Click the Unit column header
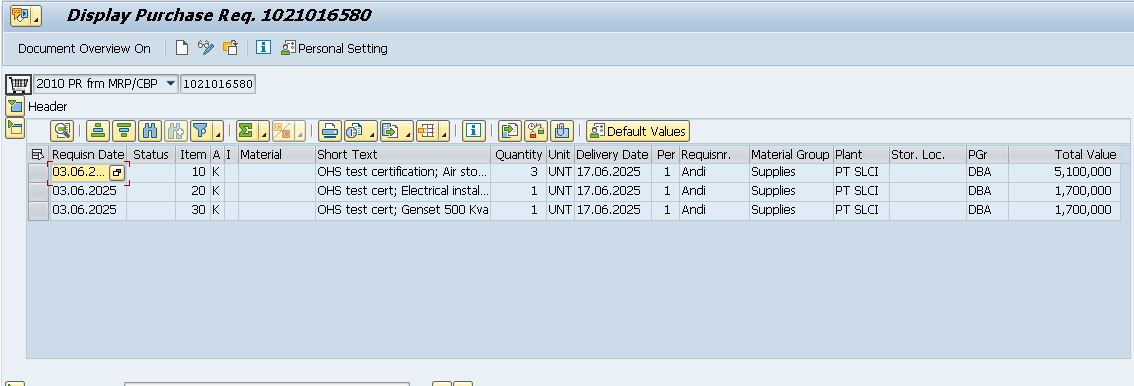 coord(560,155)
